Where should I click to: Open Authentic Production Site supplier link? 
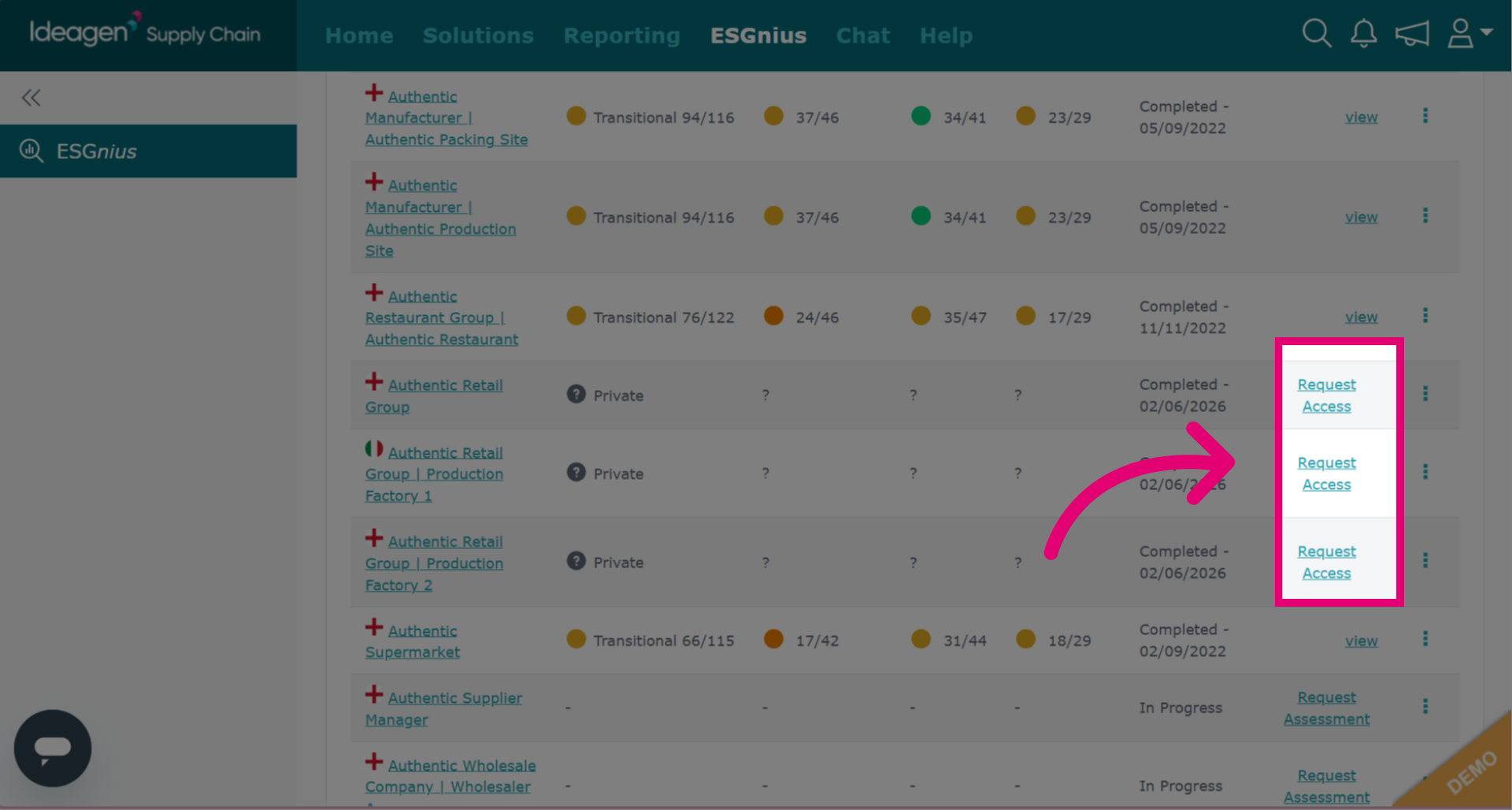[440, 218]
